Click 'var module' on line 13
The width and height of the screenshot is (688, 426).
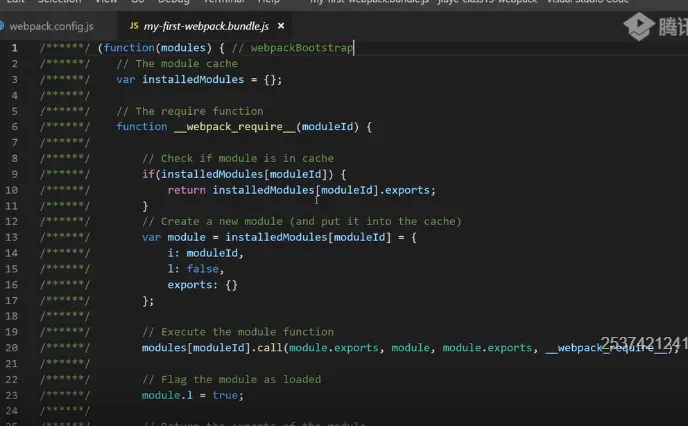[x=174, y=237]
